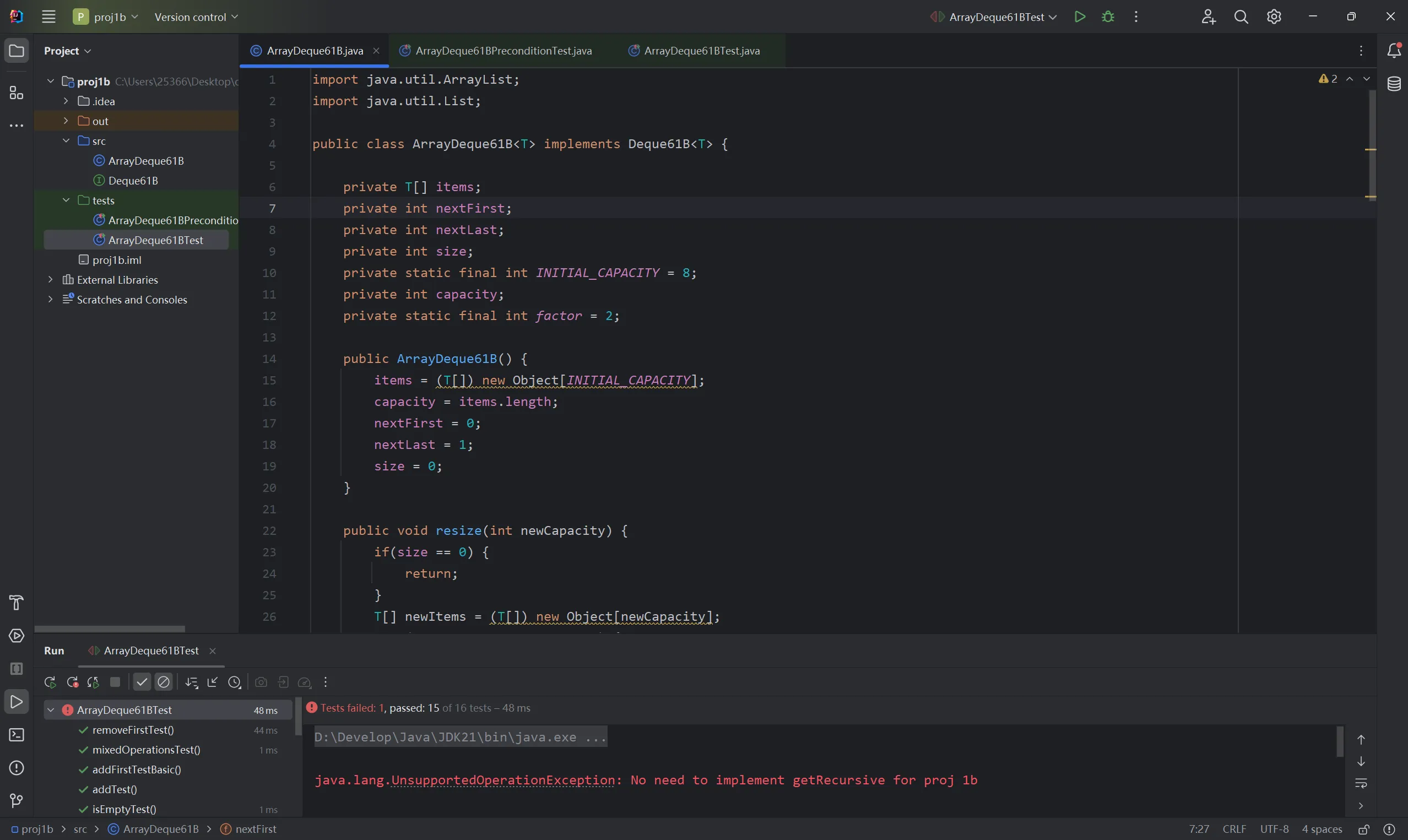This screenshot has width=1408, height=840.
Task: Toggle auto-test rerun automatically button
Action: tap(94, 682)
